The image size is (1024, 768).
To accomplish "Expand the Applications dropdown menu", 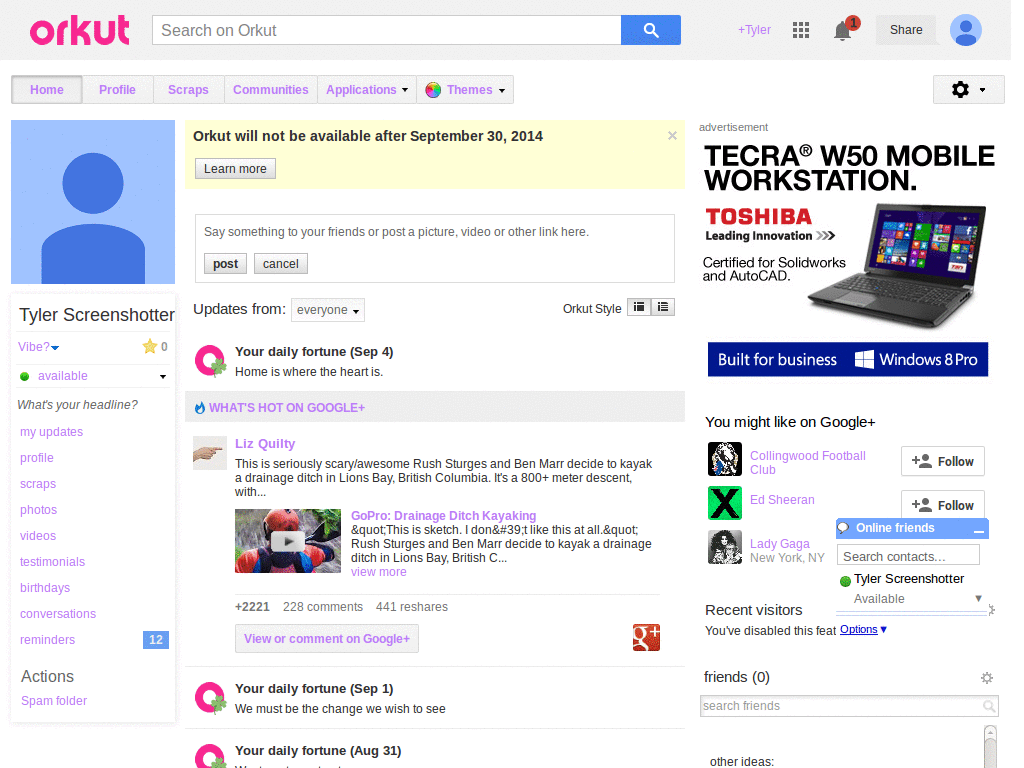I will pyautogui.click(x=367, y=89).
